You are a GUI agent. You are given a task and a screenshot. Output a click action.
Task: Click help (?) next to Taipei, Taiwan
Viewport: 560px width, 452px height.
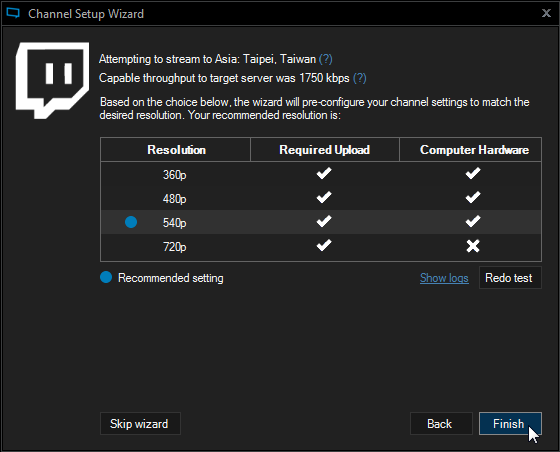tap(325, 59)
